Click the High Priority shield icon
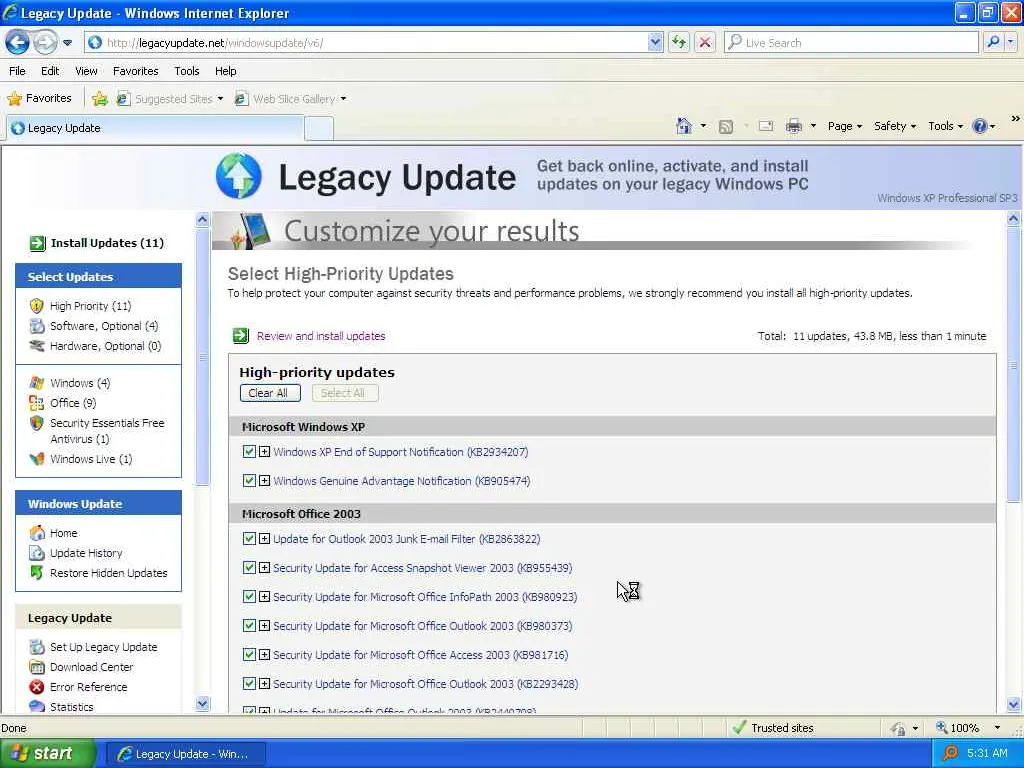Viewport: 1024px width, 768px height. point(37,306)
